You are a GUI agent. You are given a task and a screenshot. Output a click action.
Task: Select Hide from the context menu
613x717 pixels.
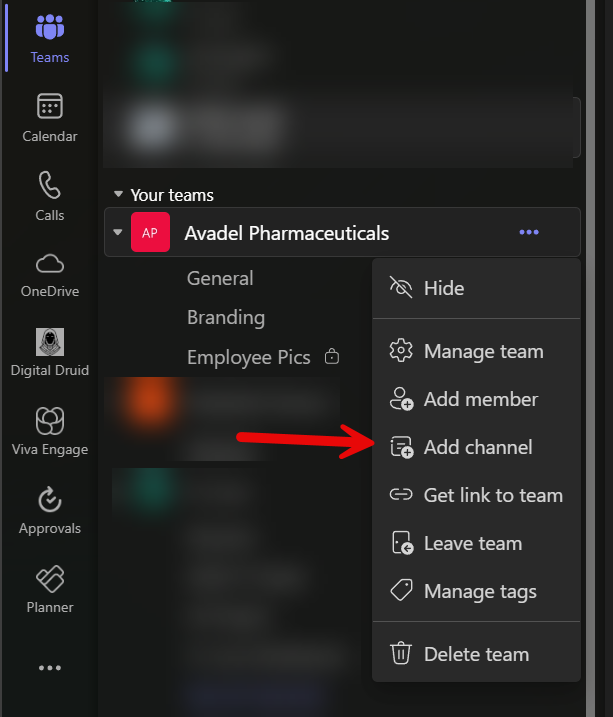point(476,288)
